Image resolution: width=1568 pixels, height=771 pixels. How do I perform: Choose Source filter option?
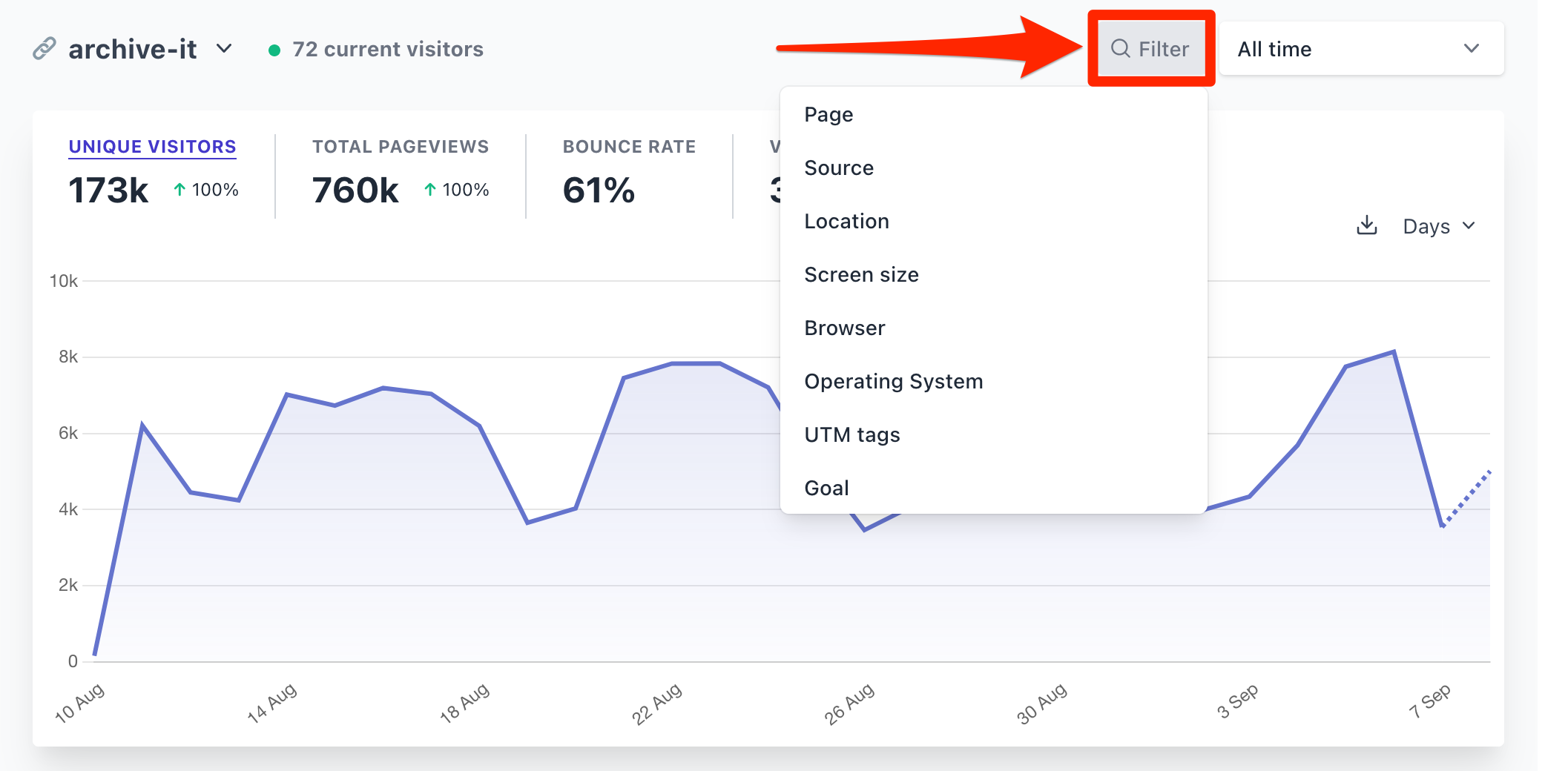click(839, 168)
